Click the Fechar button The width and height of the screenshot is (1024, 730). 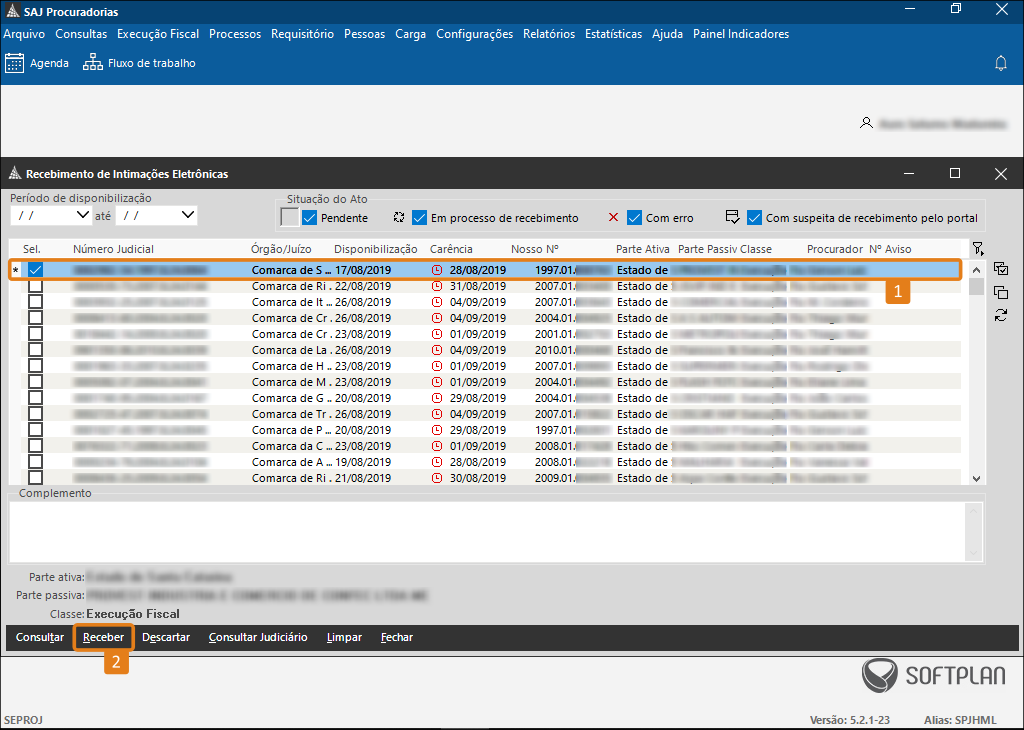tap(397, 637)
